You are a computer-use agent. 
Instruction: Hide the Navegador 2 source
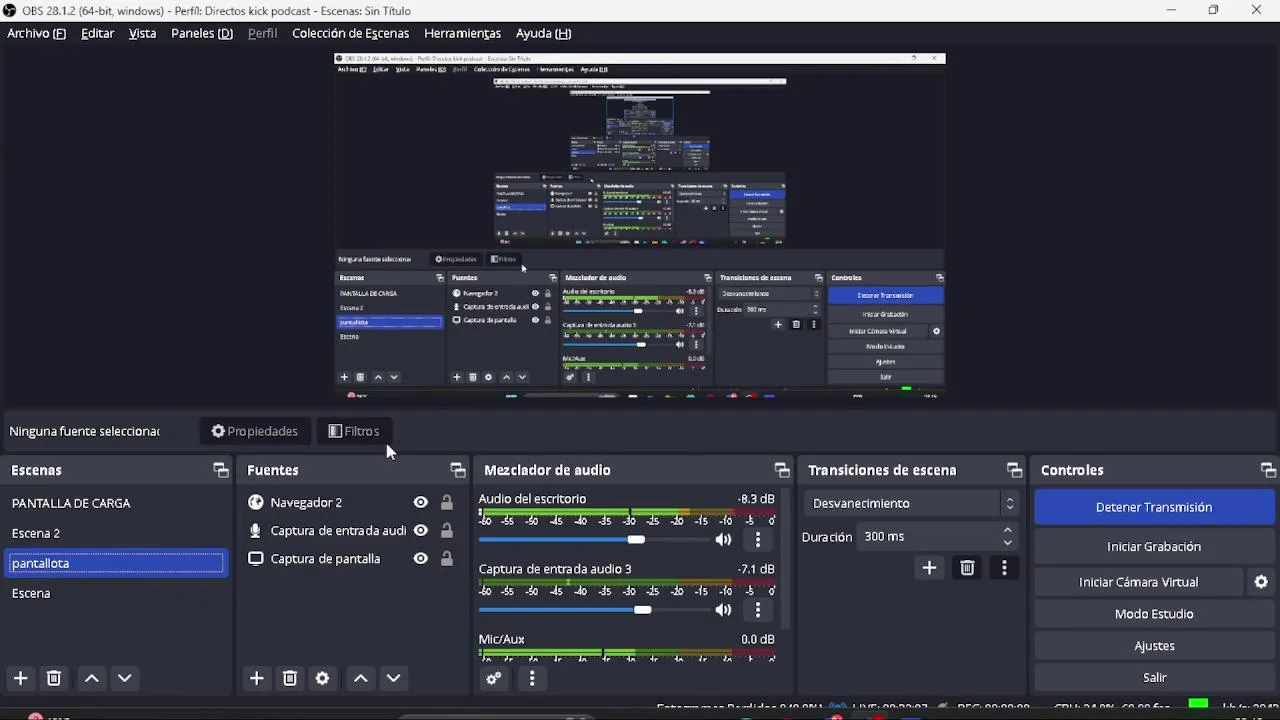coord(421,502)
